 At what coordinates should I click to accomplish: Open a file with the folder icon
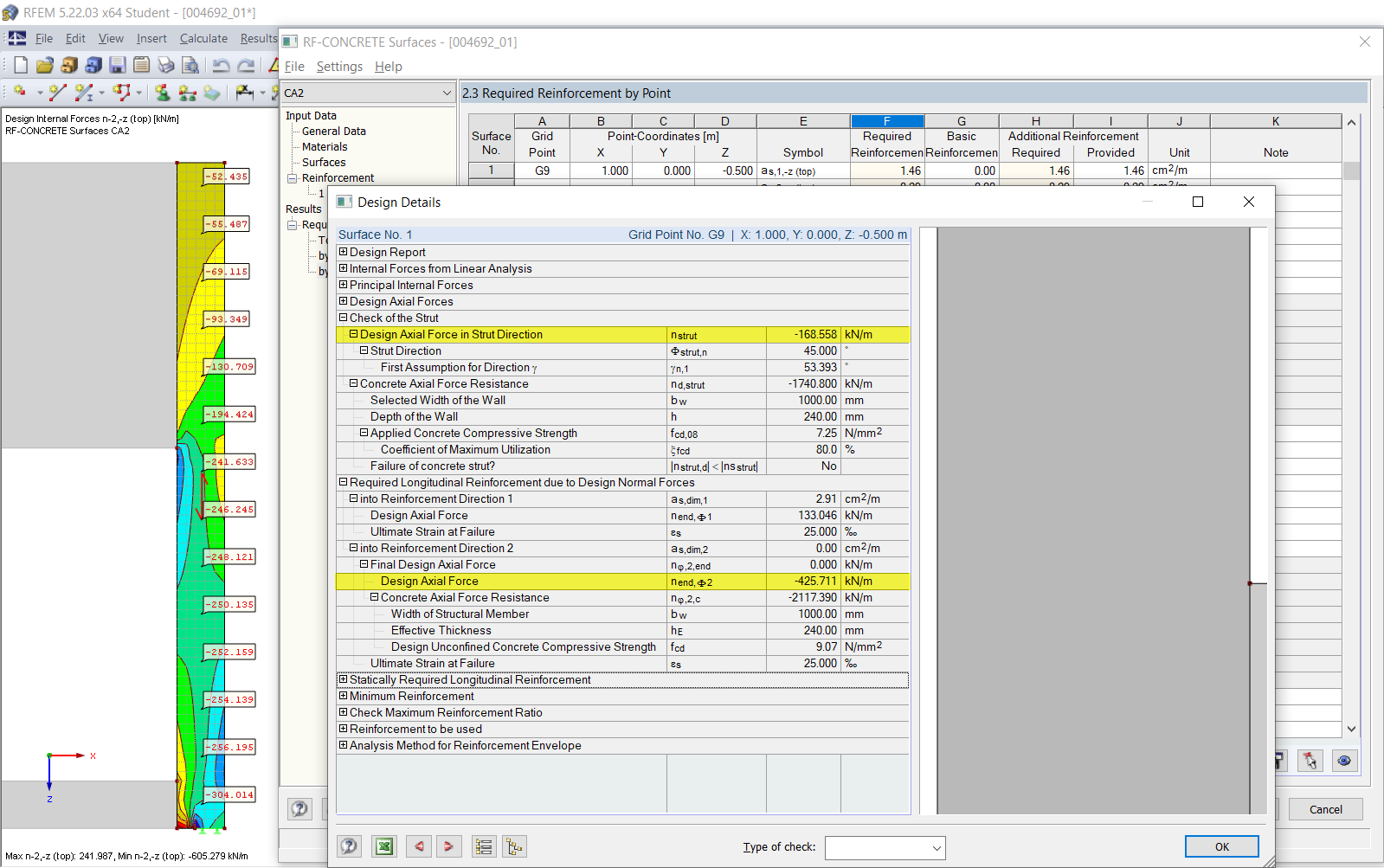coord(45,65)
